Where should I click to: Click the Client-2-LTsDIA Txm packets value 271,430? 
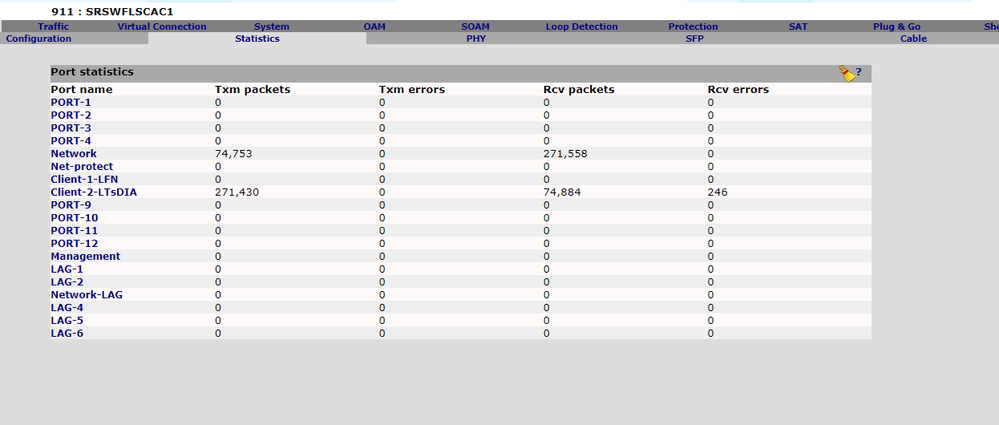coord(236,192)
